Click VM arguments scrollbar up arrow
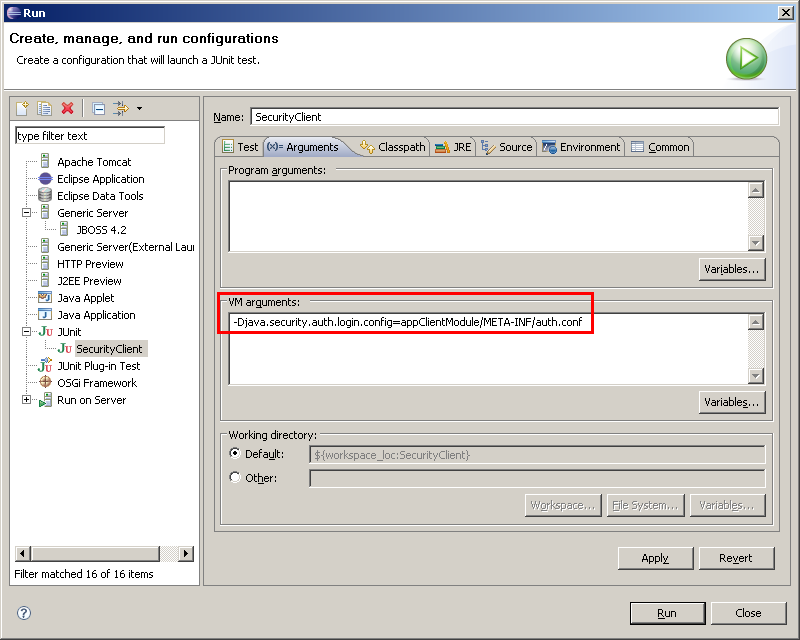This screenshot has height=640, width=800. pyautogui.click(x=756, y=322)
